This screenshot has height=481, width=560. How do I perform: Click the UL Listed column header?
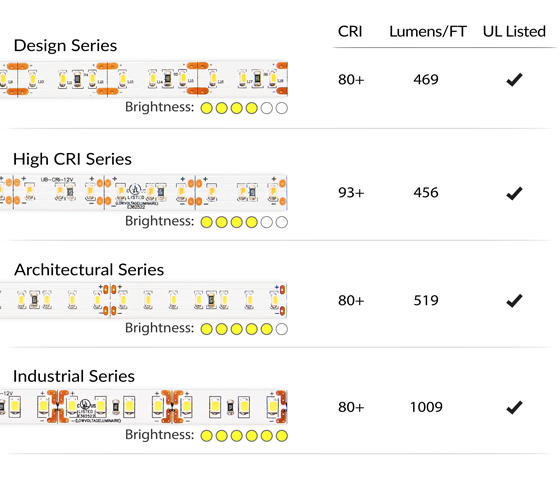point(514,32)
